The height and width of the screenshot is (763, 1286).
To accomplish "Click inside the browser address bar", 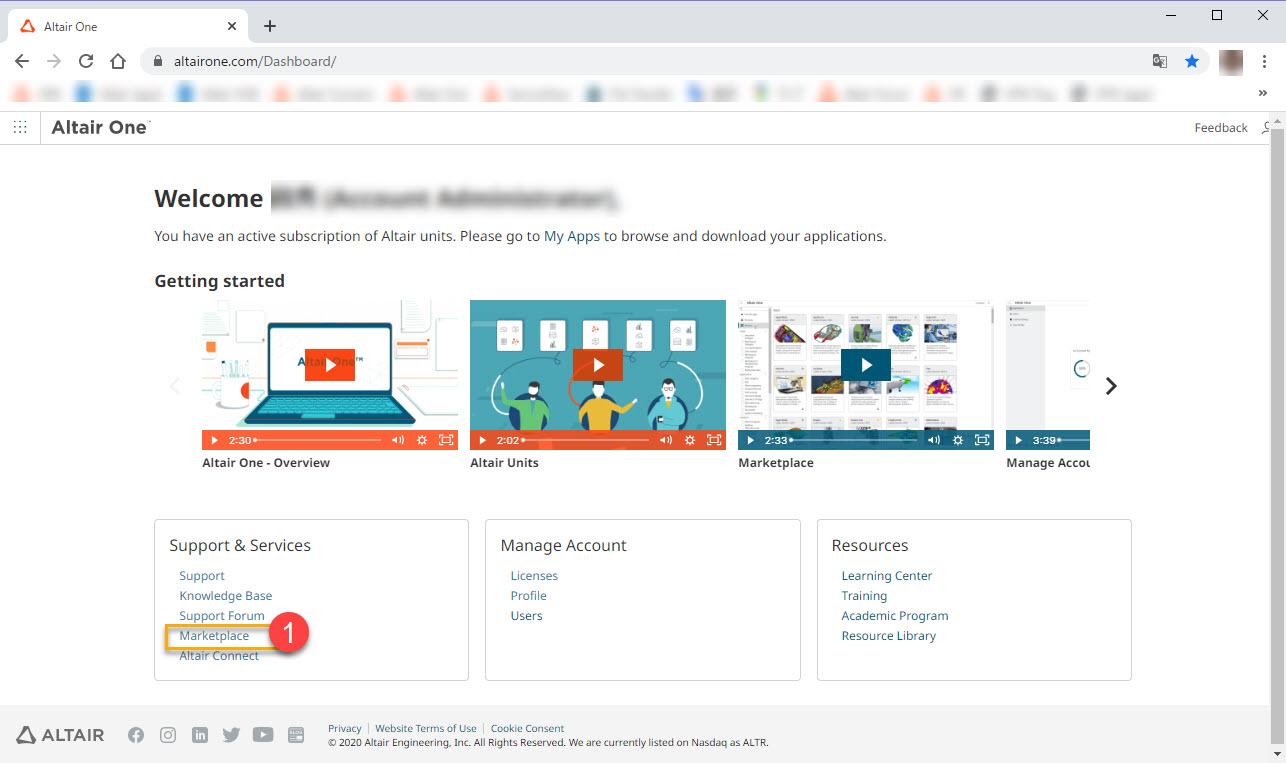I will point(400,60).
